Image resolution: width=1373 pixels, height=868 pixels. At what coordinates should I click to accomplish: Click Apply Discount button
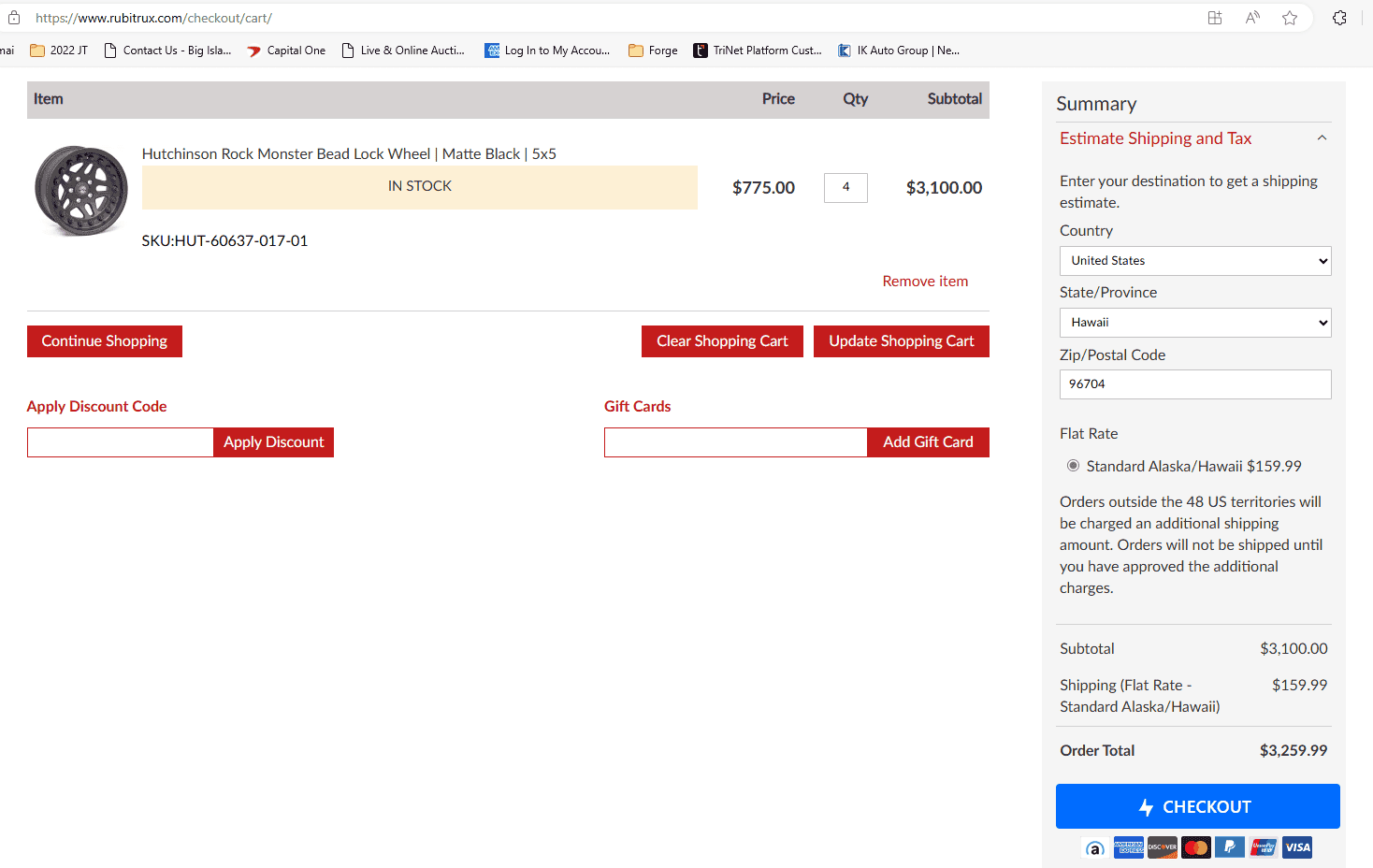[x=273, y=442]
